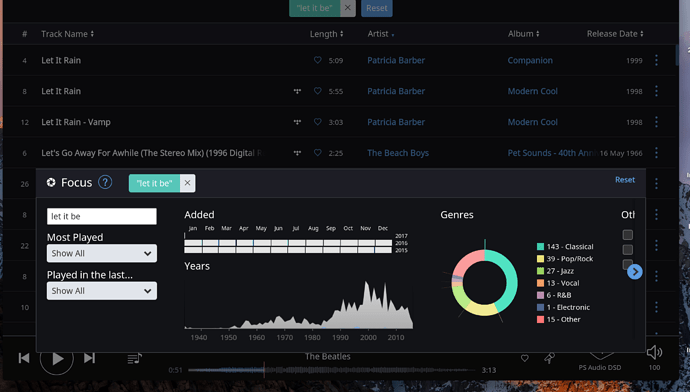
Task: Open the Patricia Barber artist link for Companion
Action: tap(396, 60)
